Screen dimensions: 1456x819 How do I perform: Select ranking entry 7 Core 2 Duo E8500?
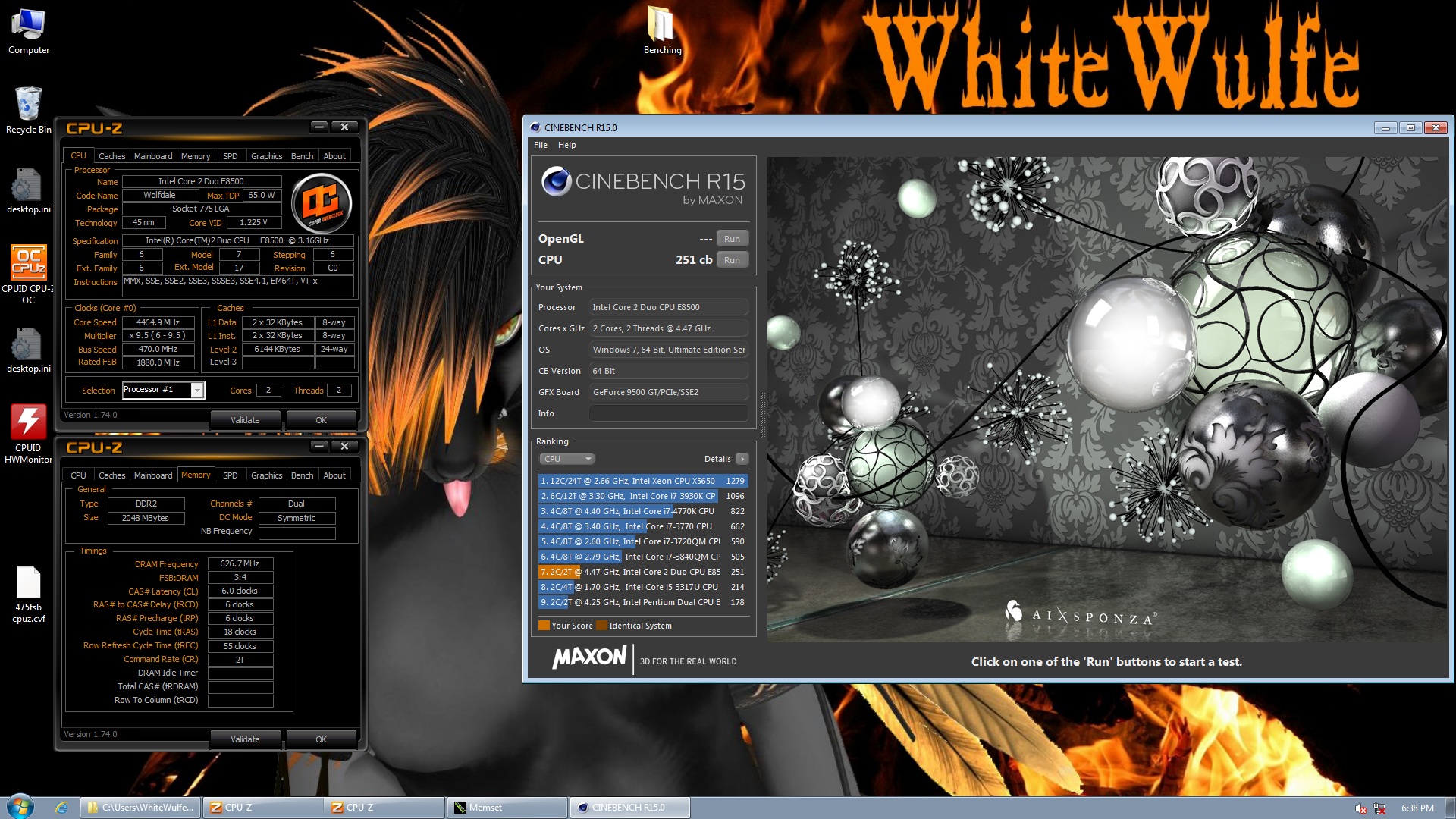(643, 572)
